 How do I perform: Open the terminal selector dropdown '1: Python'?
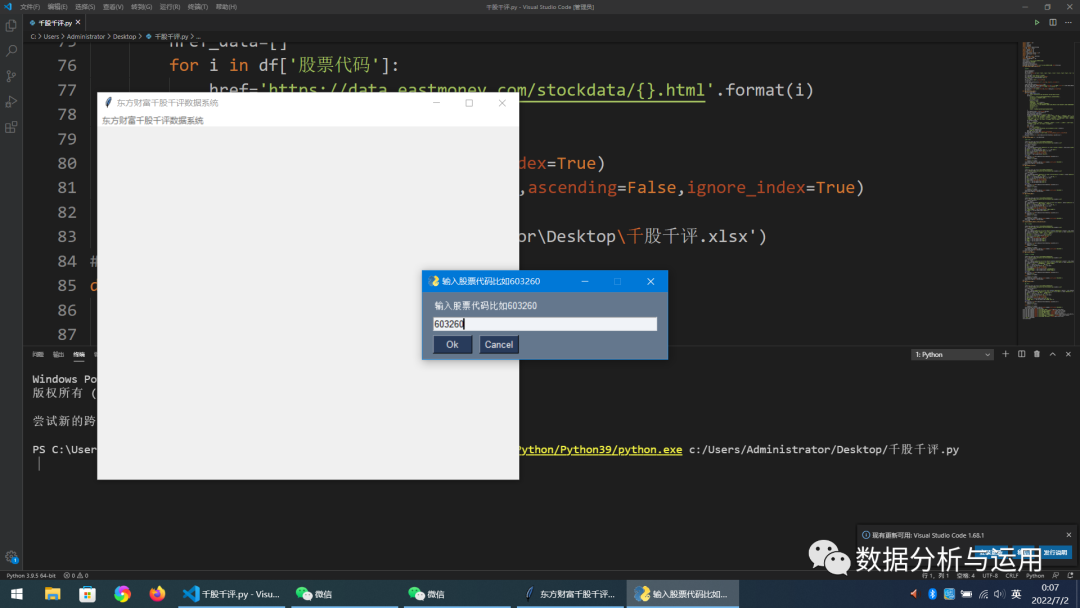[952, 355]
